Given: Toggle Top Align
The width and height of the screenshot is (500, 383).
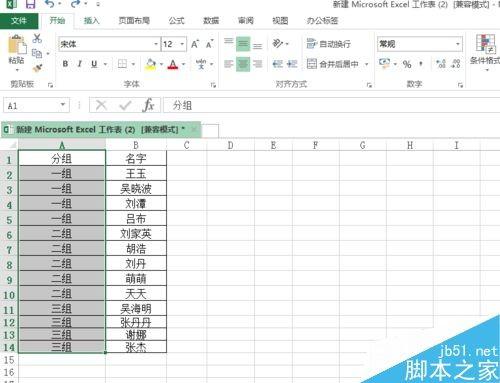Looking at the screenshot, I should click(x=229, y=43).
